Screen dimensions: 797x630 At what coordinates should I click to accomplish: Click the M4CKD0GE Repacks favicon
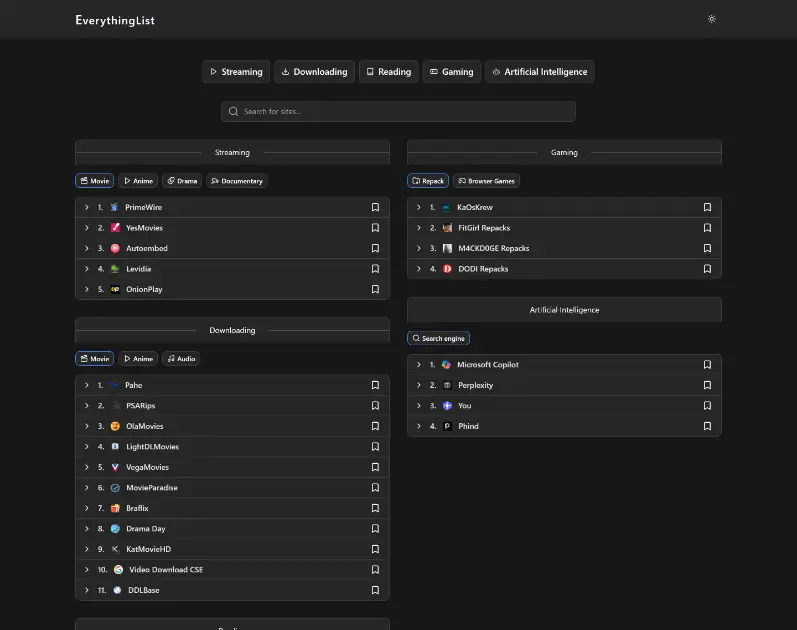[x=447, y=248]
